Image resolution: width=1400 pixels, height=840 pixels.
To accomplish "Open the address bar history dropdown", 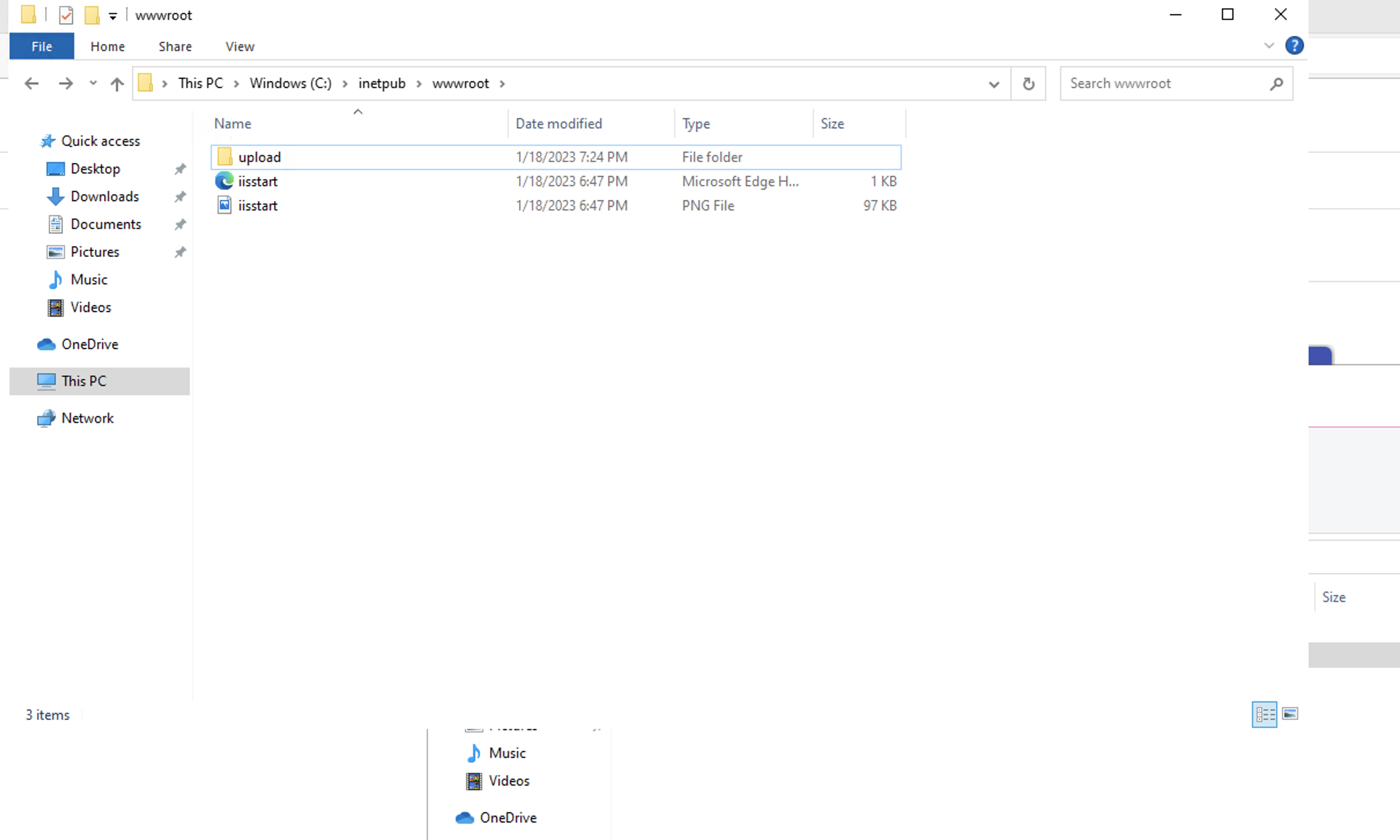I will tap(993, 83).
